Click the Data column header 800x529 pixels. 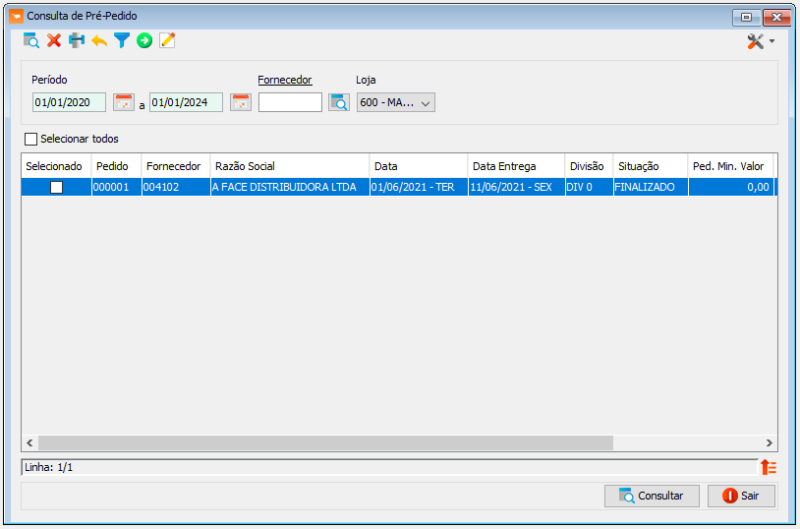pos(419,166)
